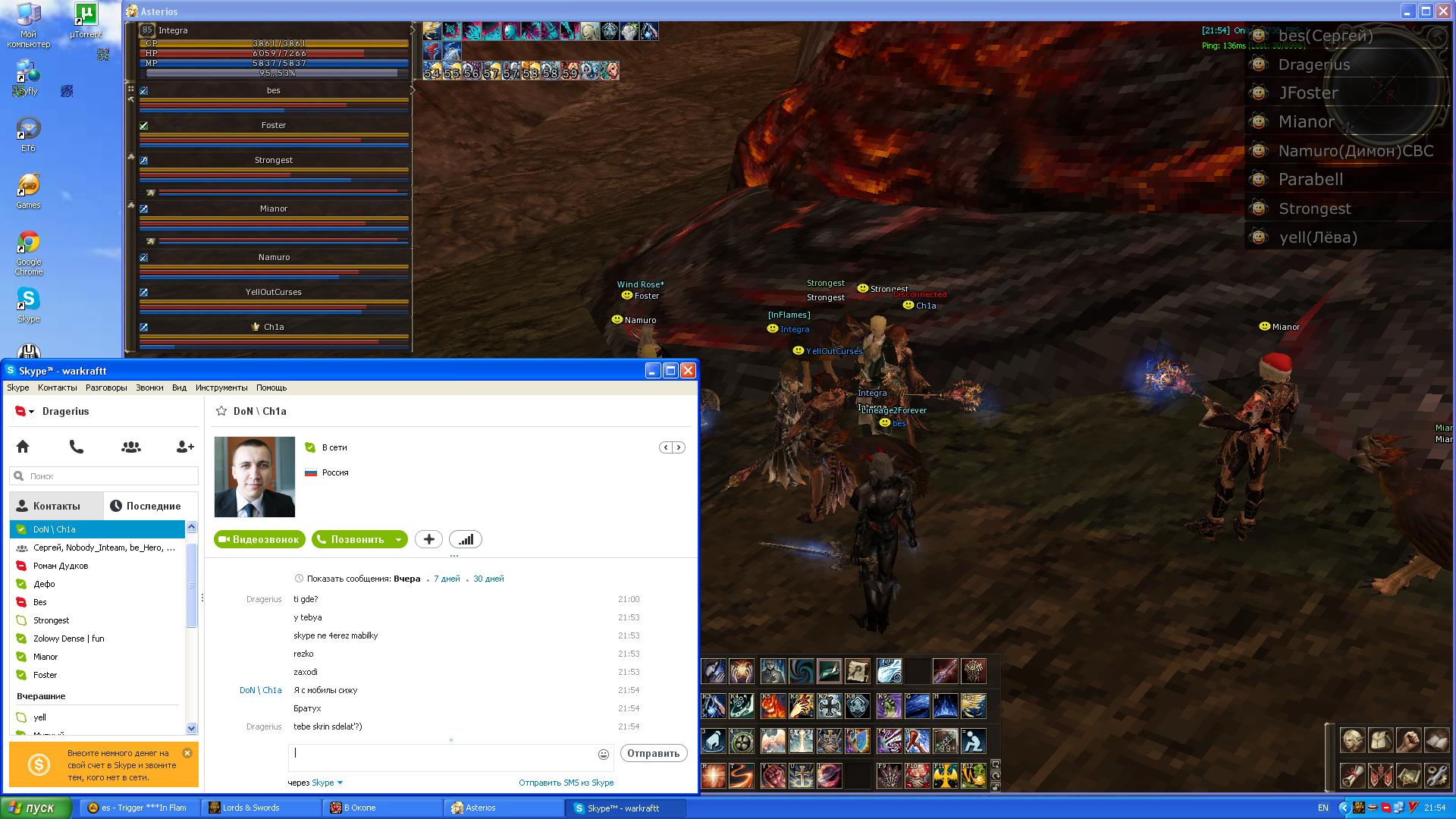Open character status elf portrait icon

(1352, 740)
